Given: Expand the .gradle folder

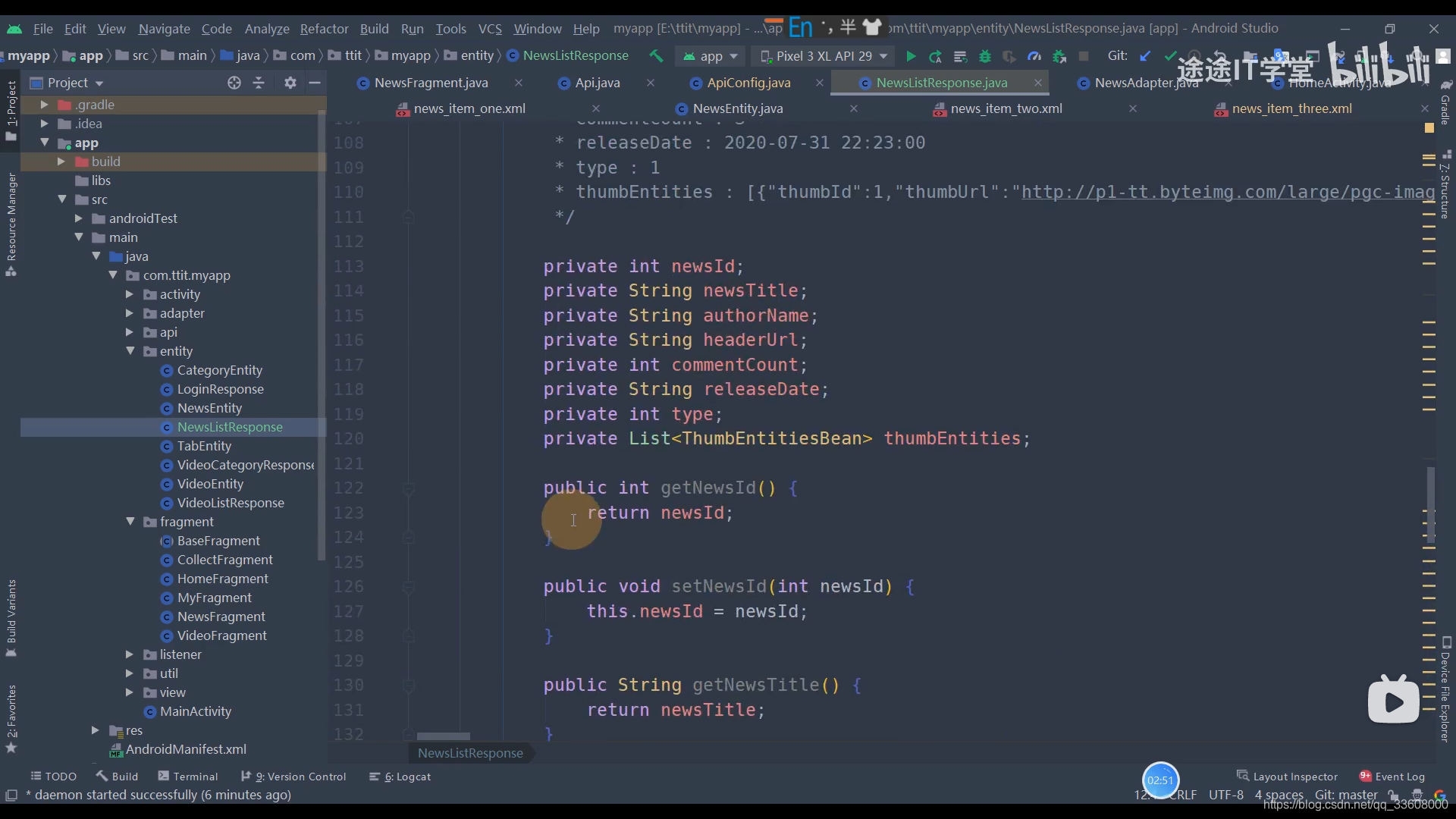Looking at the screenshot, I should point(44,105).
